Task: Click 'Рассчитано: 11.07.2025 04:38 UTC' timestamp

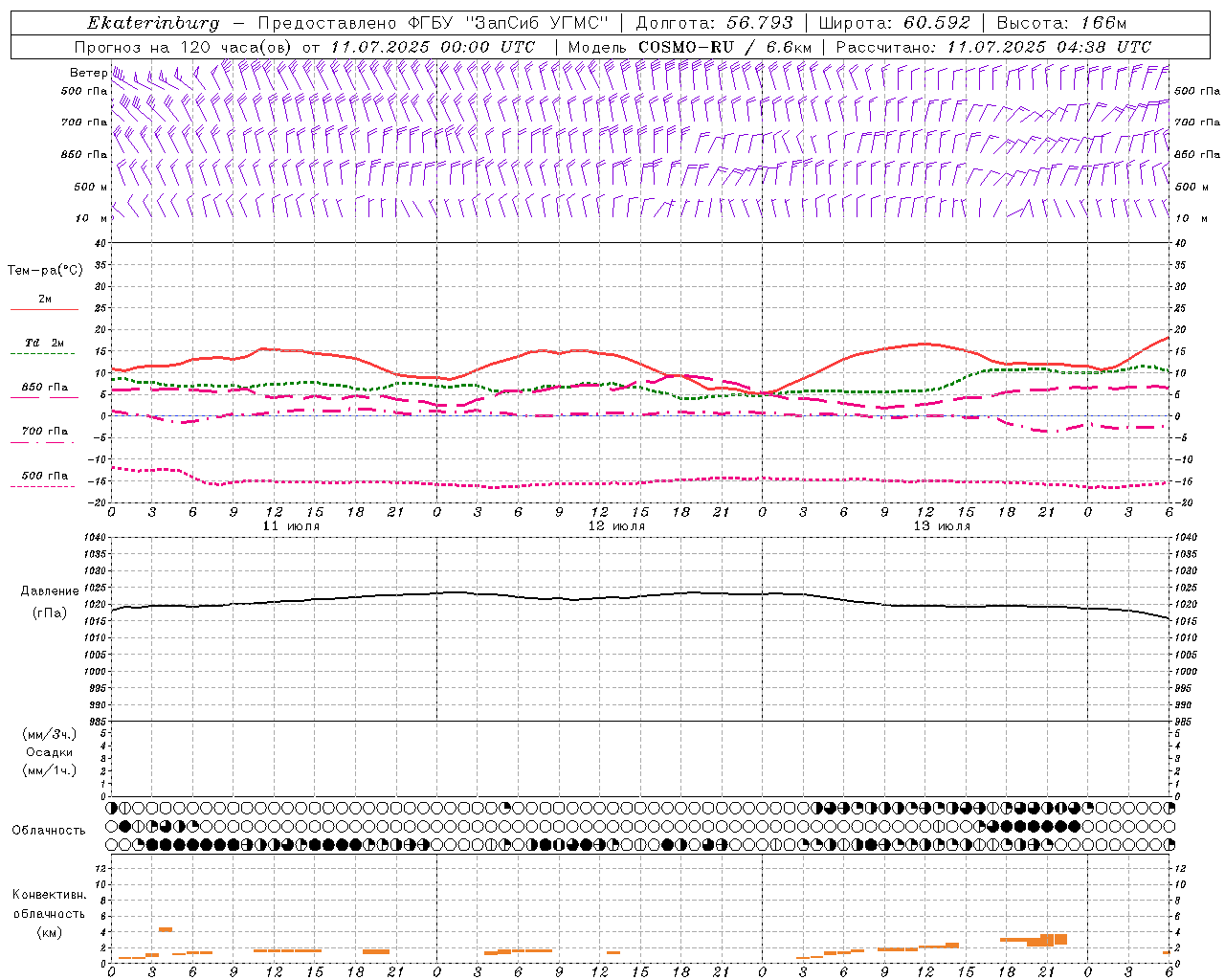Action: [x=993, y=47]
